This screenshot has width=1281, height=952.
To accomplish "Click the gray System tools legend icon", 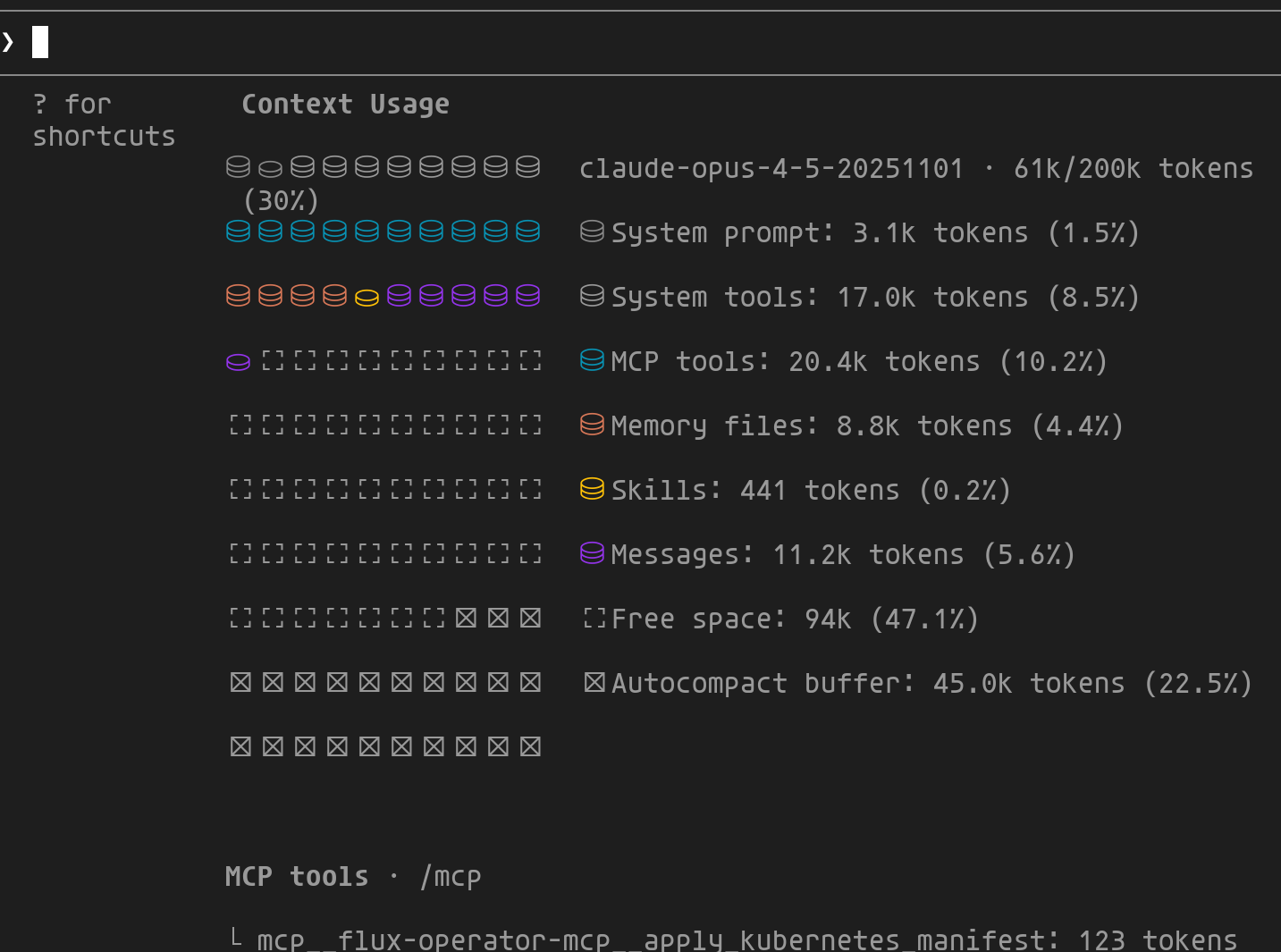I will tap(592, 296).
